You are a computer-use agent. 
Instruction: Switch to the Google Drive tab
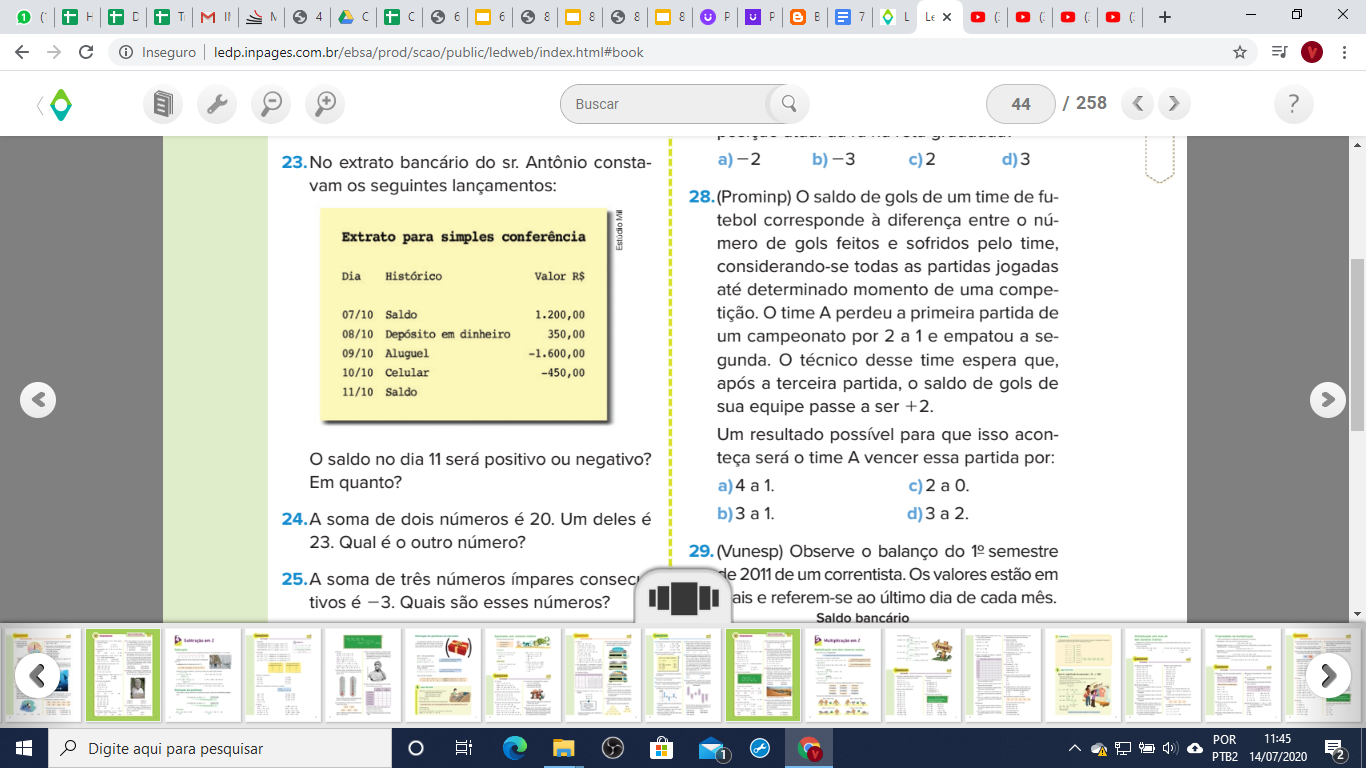354,17
